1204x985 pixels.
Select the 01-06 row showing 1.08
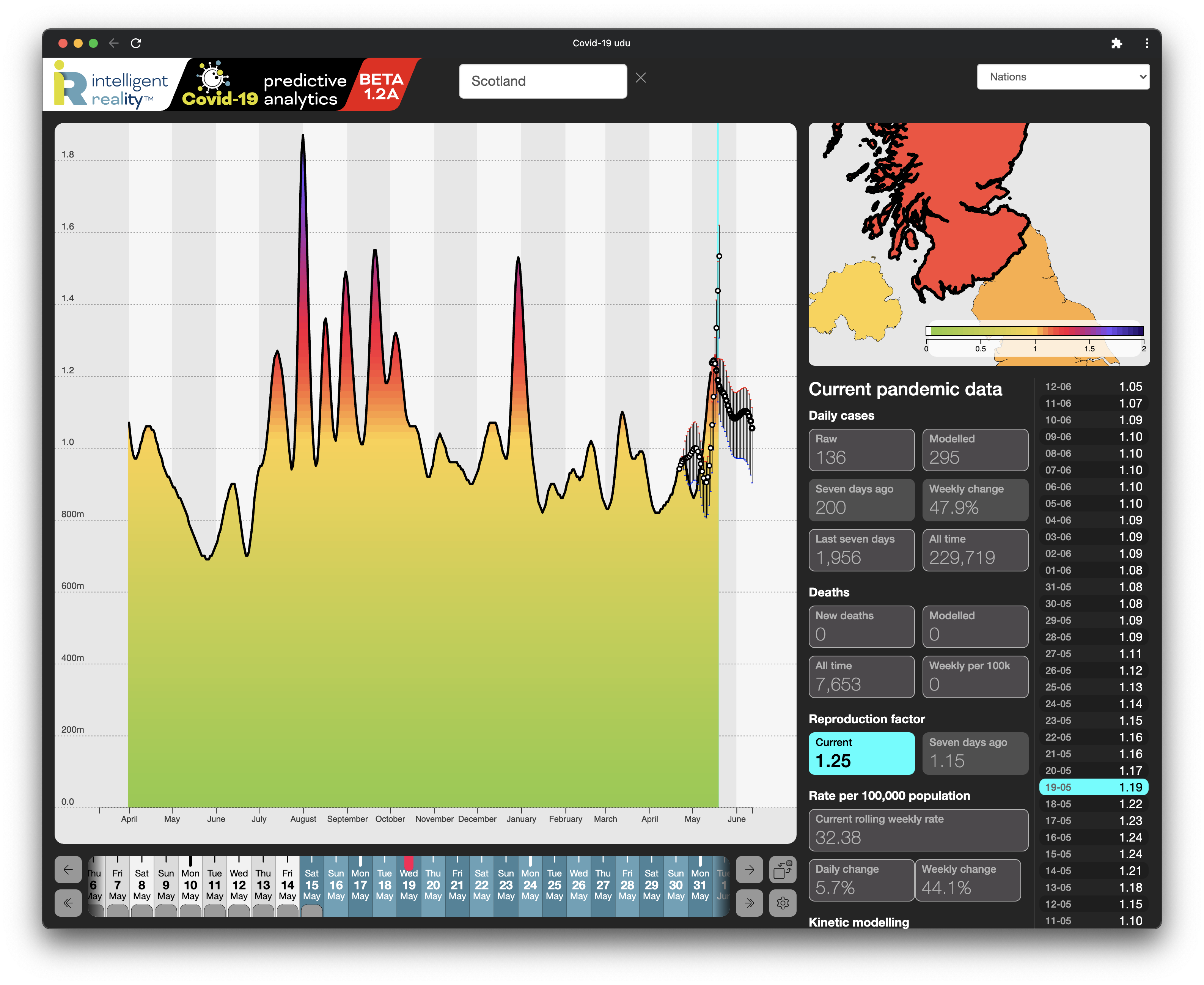click(x=1093, y=570)
